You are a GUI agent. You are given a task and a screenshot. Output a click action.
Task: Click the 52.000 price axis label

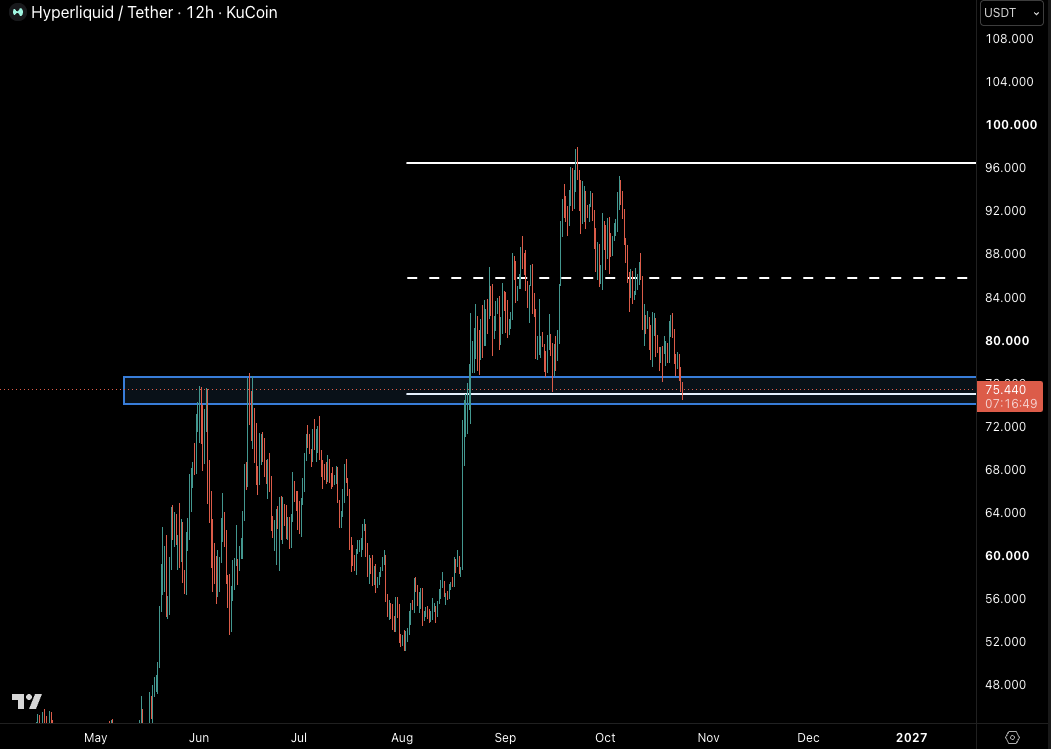(x=1005, y=642)
